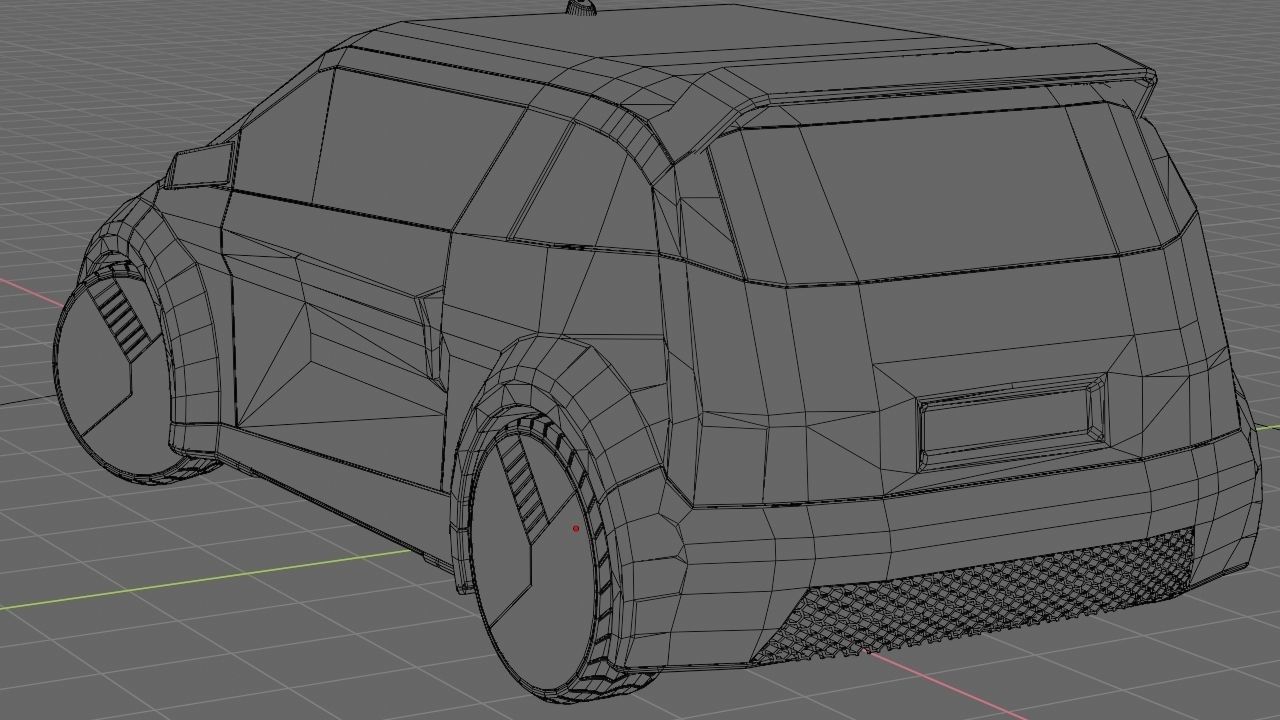Select the rear wheel hub cover
This screenshot has width=1280, height=720.
point(532,565)
